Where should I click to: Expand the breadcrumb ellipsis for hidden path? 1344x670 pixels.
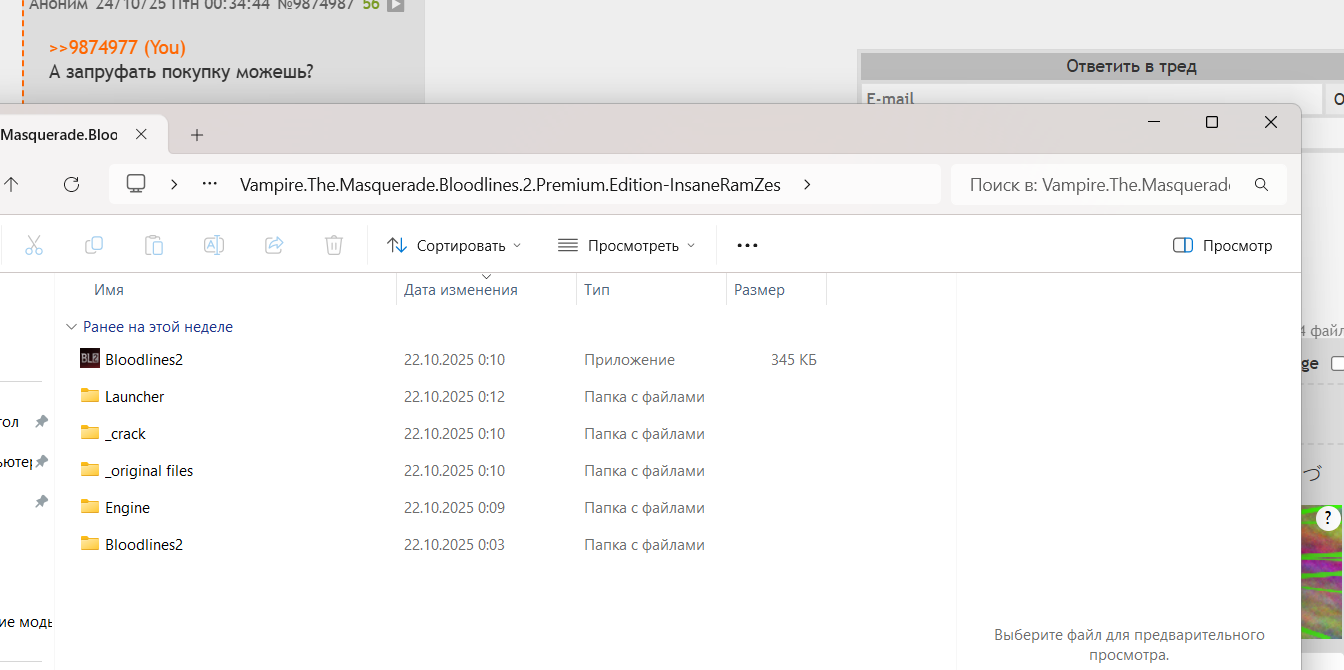210,184
